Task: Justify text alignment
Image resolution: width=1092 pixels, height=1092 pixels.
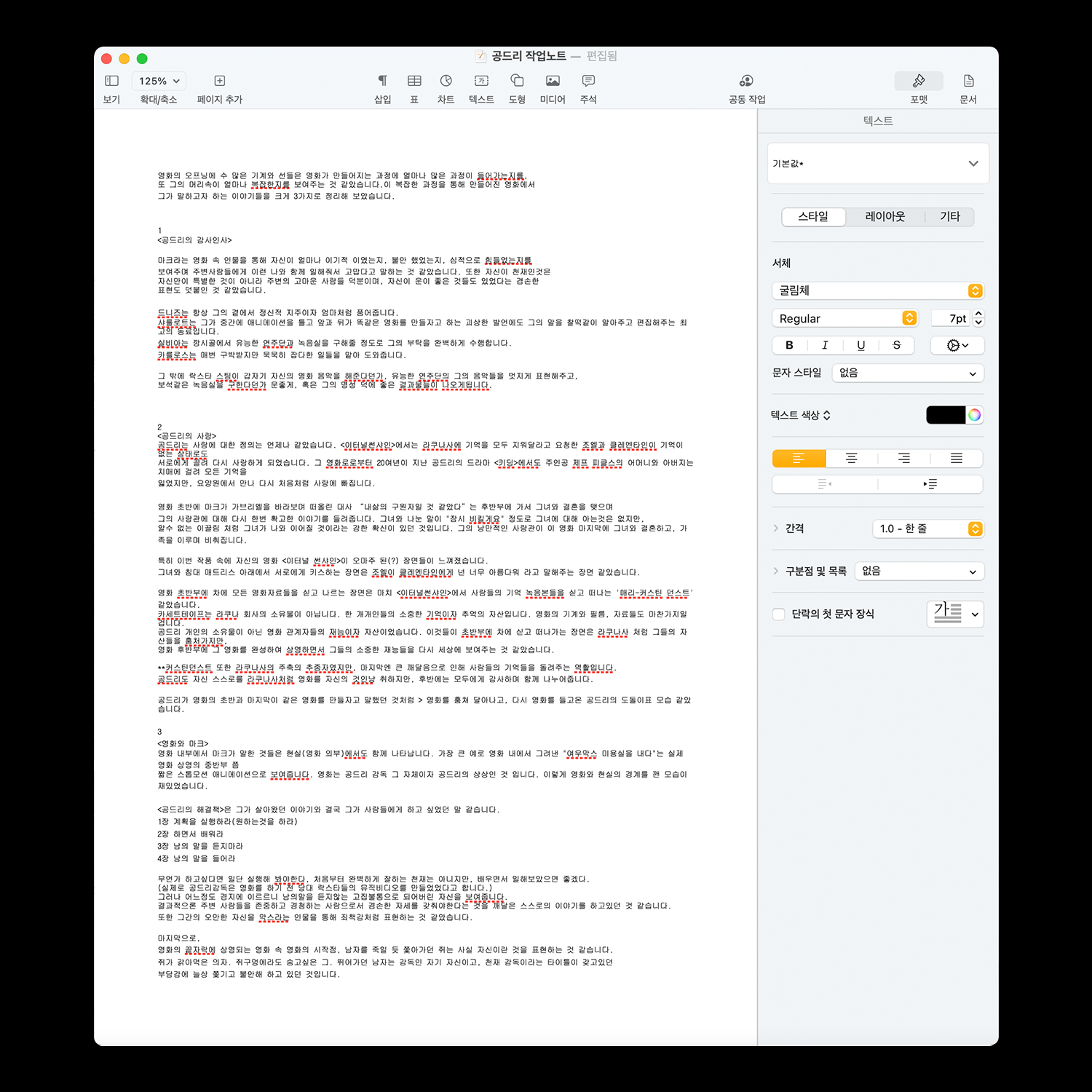Action: pos(957,458)
